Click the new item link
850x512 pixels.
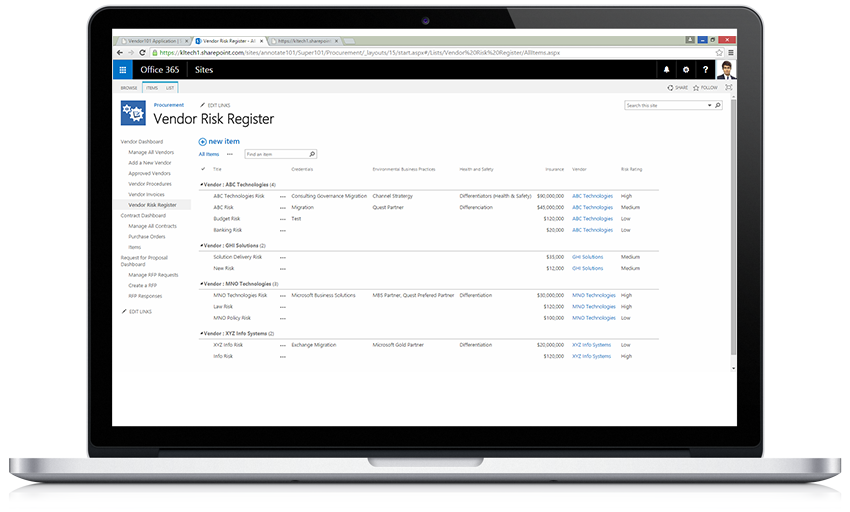[x=224, y=141]
